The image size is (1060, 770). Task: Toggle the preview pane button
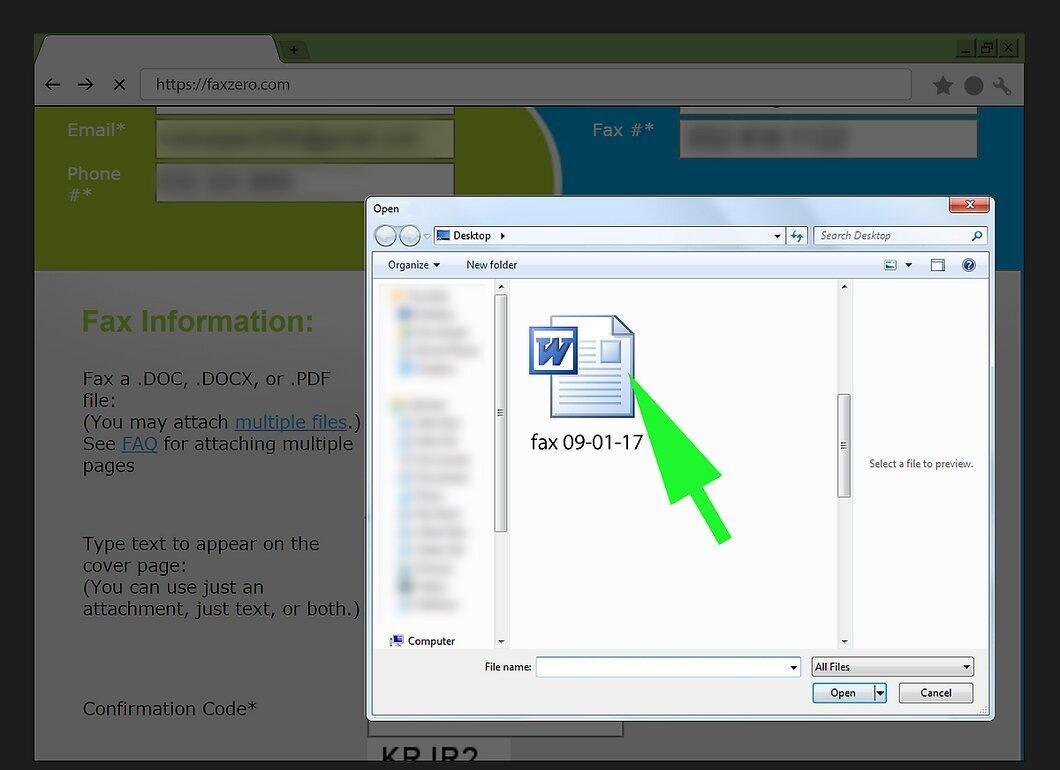[x=938, y=265]
